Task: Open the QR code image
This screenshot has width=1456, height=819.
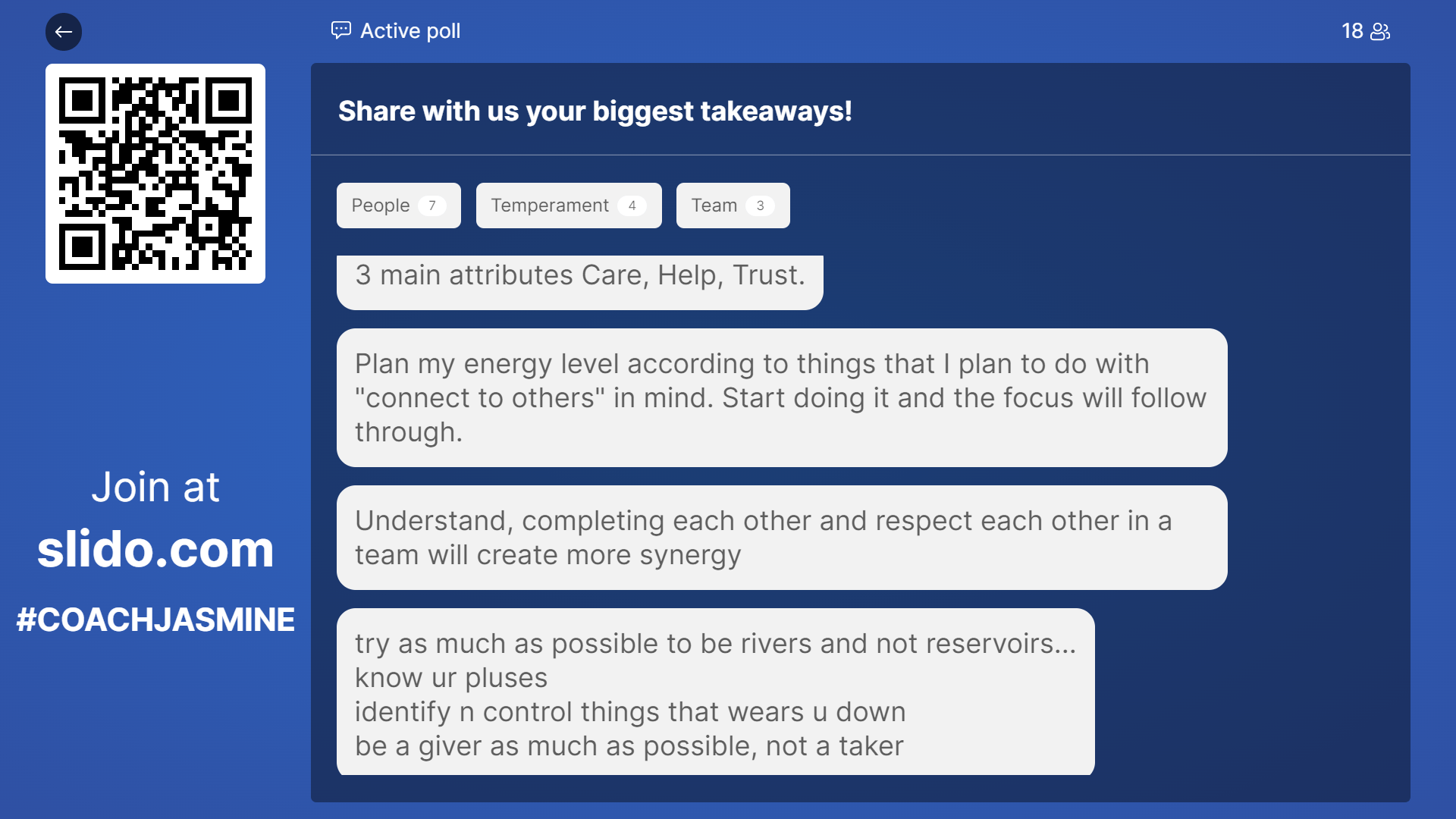Action: tap(155, 174)
